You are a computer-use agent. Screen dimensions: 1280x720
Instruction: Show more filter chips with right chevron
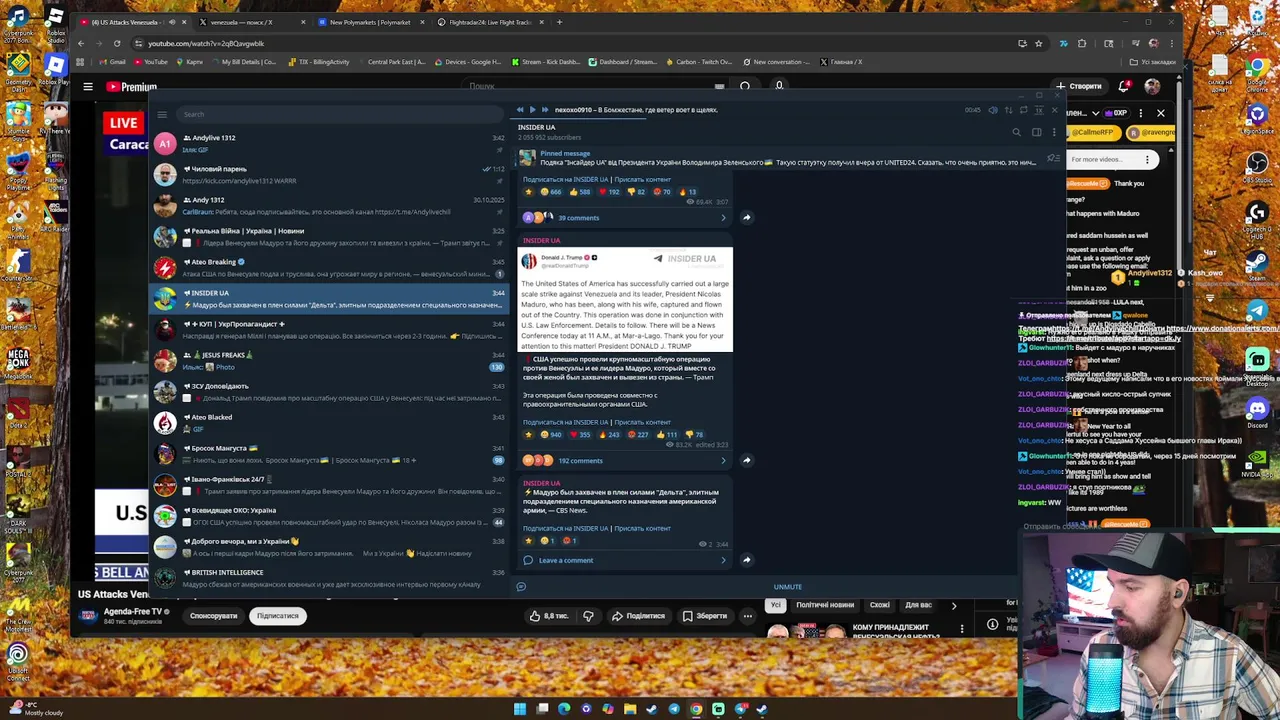pyautogui.click(x=953, y=605)
